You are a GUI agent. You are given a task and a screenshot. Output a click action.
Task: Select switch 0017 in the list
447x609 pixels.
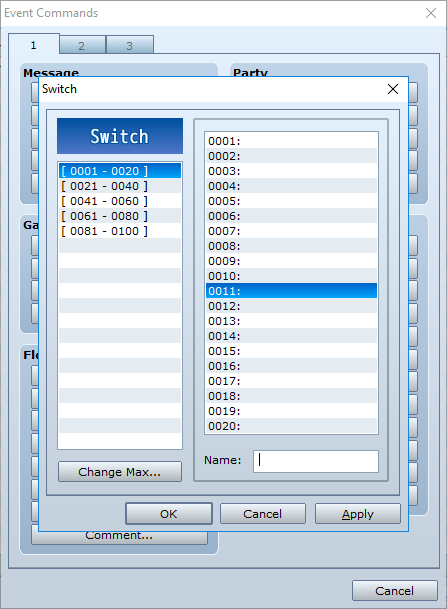coord(291,381)
